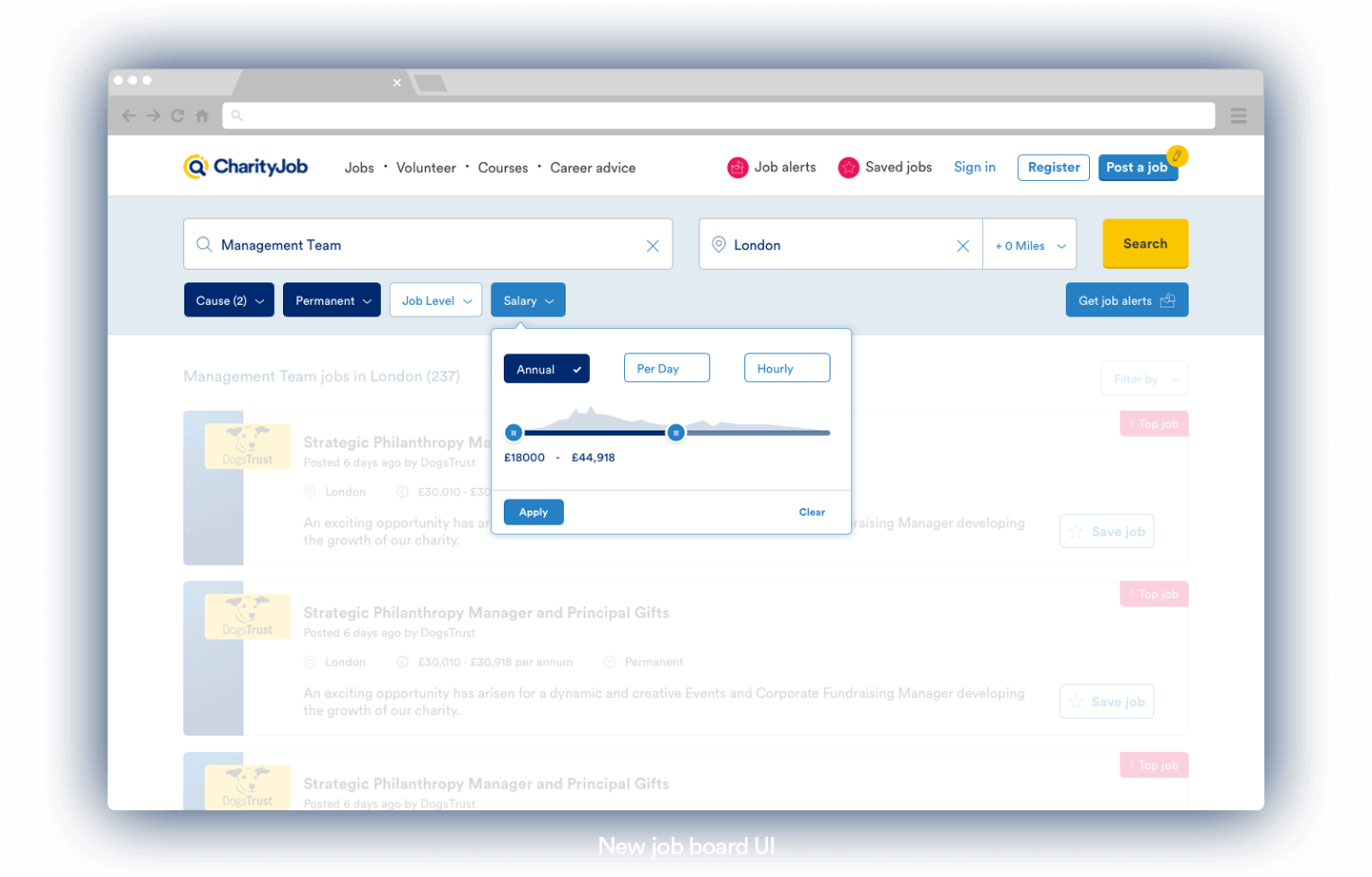Click Sign in link
The width and height of the screenshot is (1372, 877).
click(975, 167)
